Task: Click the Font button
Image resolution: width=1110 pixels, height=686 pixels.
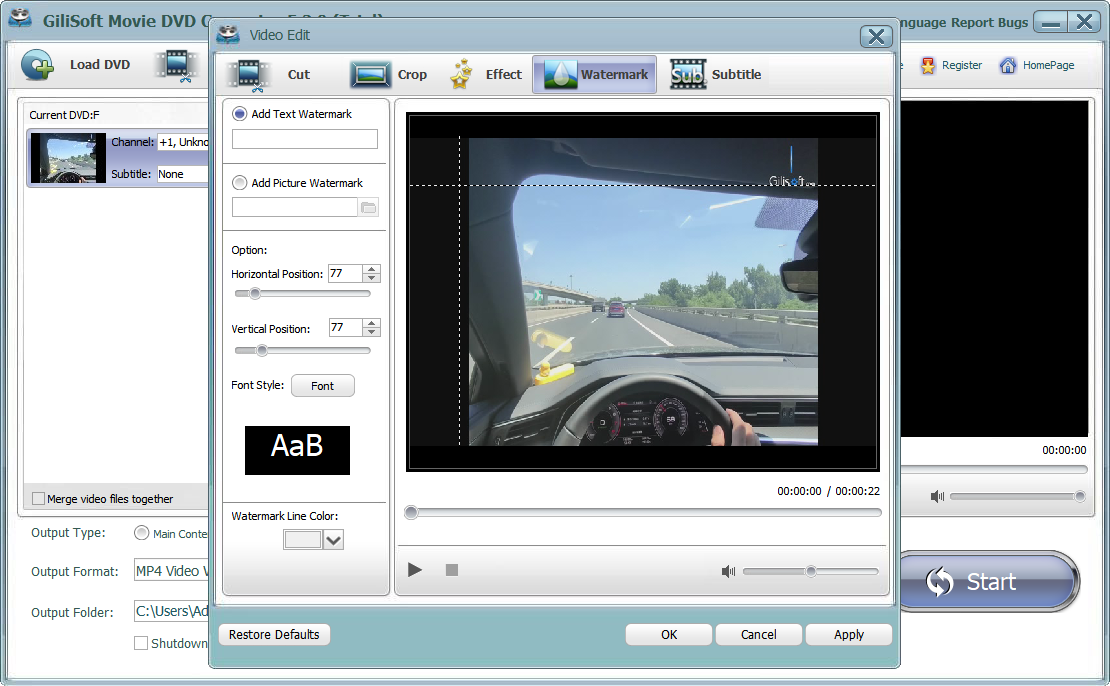Action: [x=323, y=386]
